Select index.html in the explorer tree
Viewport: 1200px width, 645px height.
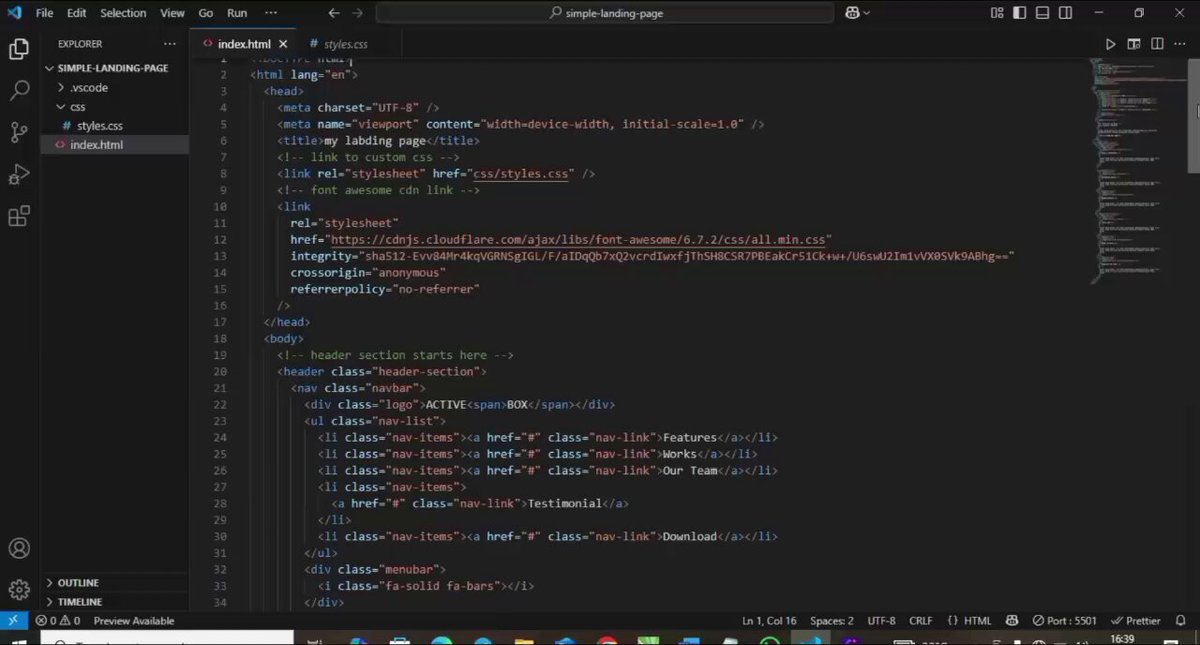(x=96, y=145)
